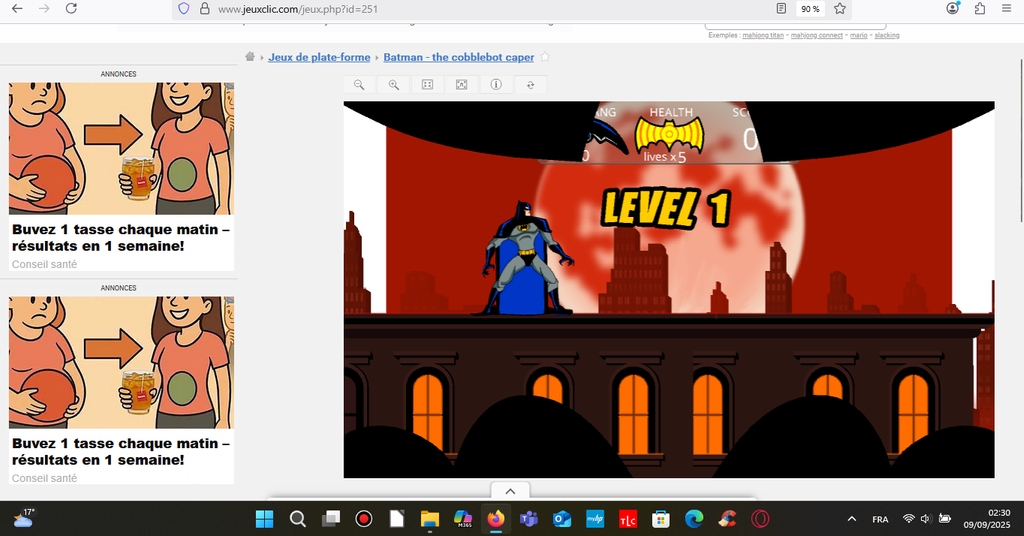Reset the 90 % zoom level indicator

810,9
